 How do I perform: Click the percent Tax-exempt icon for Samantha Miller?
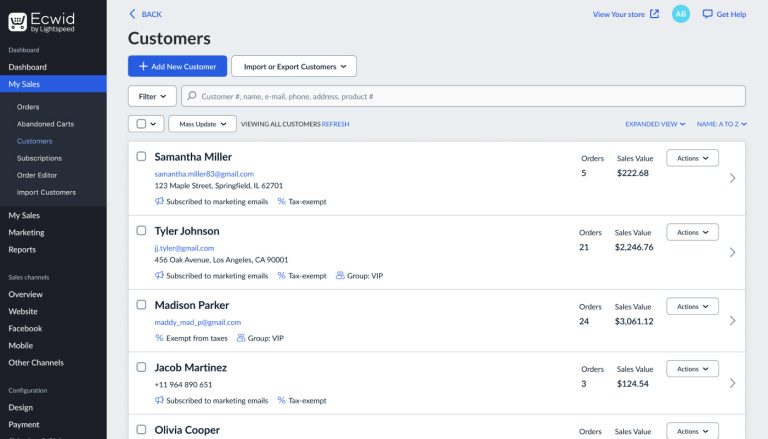(281, 201)
